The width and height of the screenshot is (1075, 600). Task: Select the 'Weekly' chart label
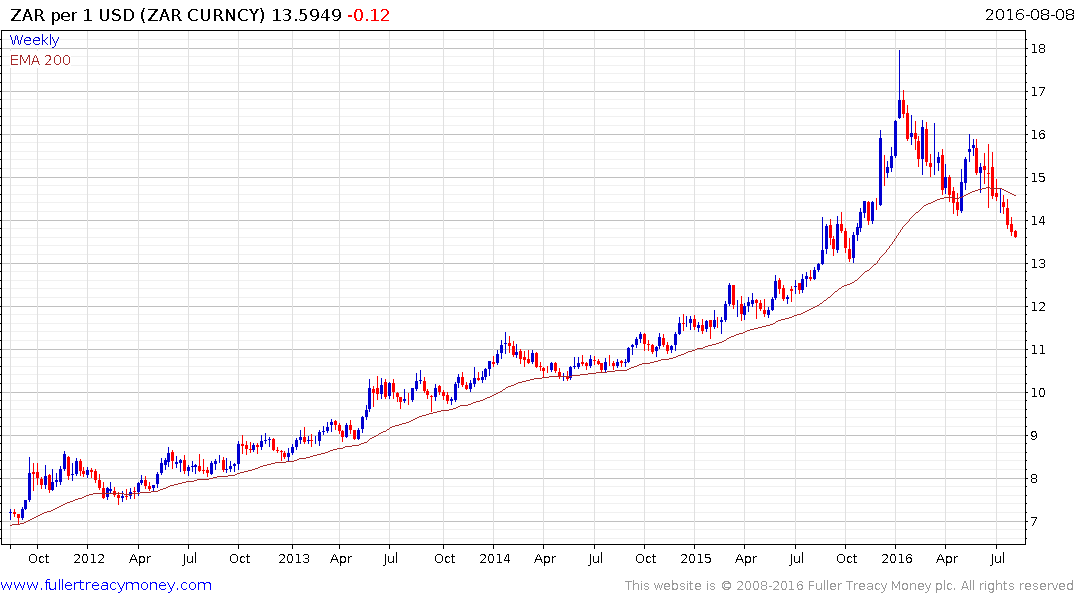(34, 40)
